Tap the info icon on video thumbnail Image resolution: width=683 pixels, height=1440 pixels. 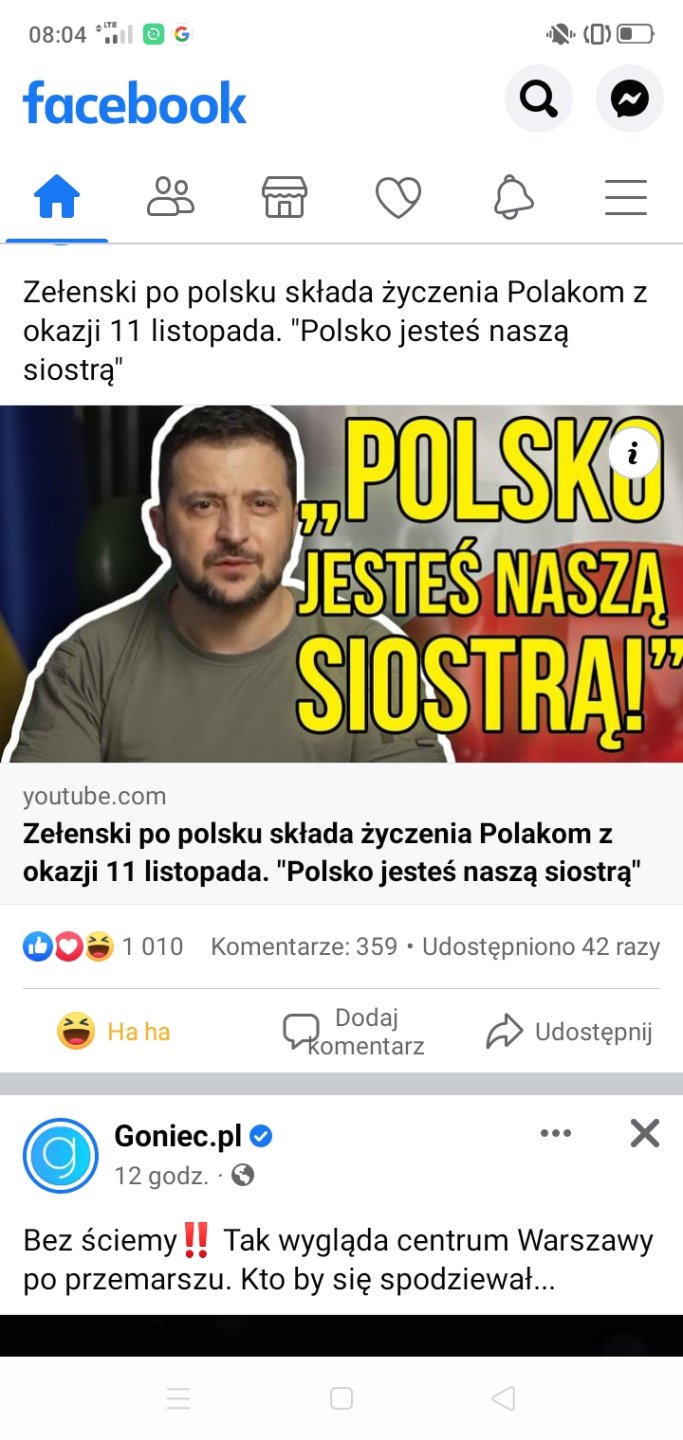click(x=633, y=454)
